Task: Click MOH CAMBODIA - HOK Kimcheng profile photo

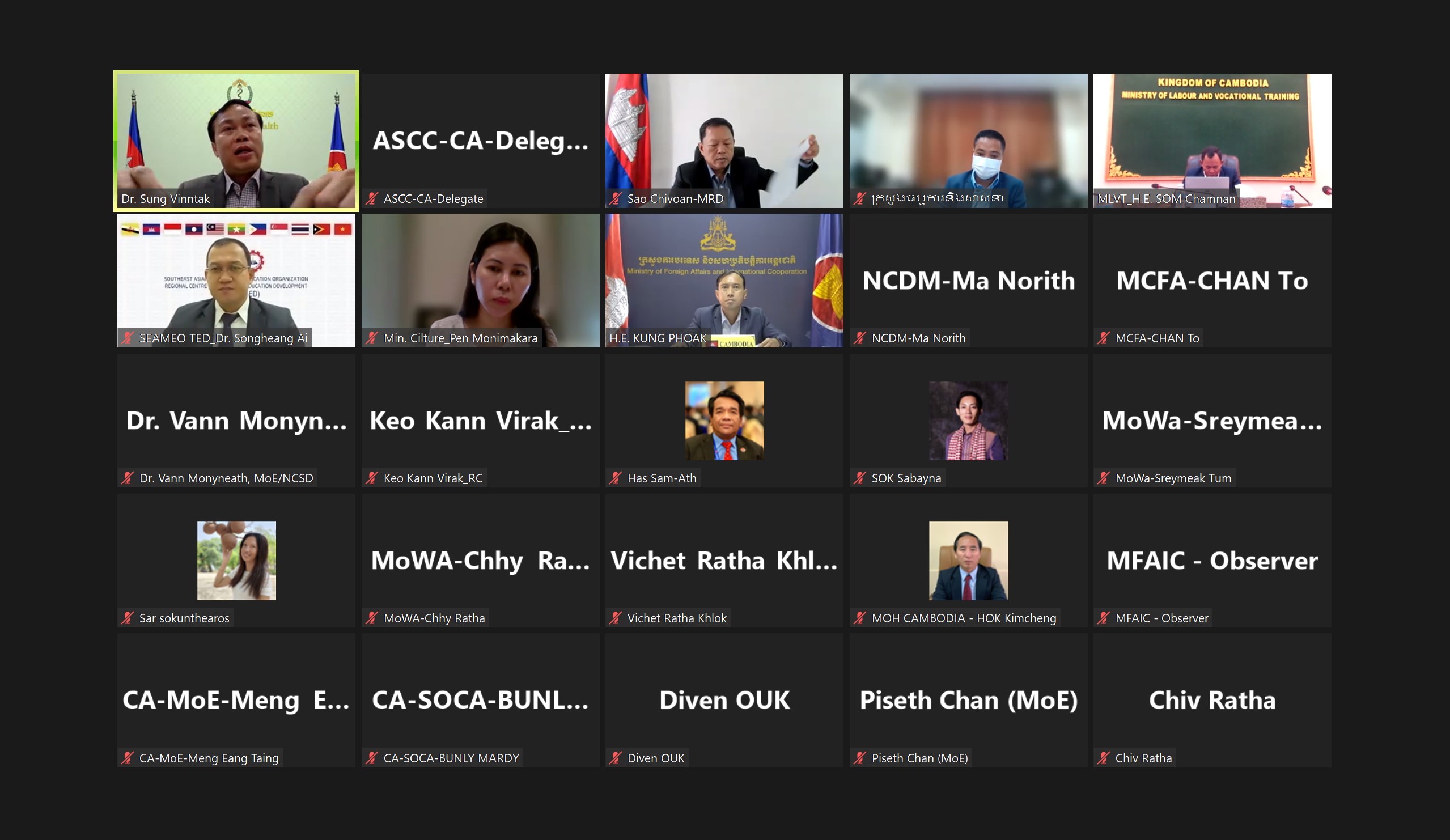Action: (x=968, y=561)
